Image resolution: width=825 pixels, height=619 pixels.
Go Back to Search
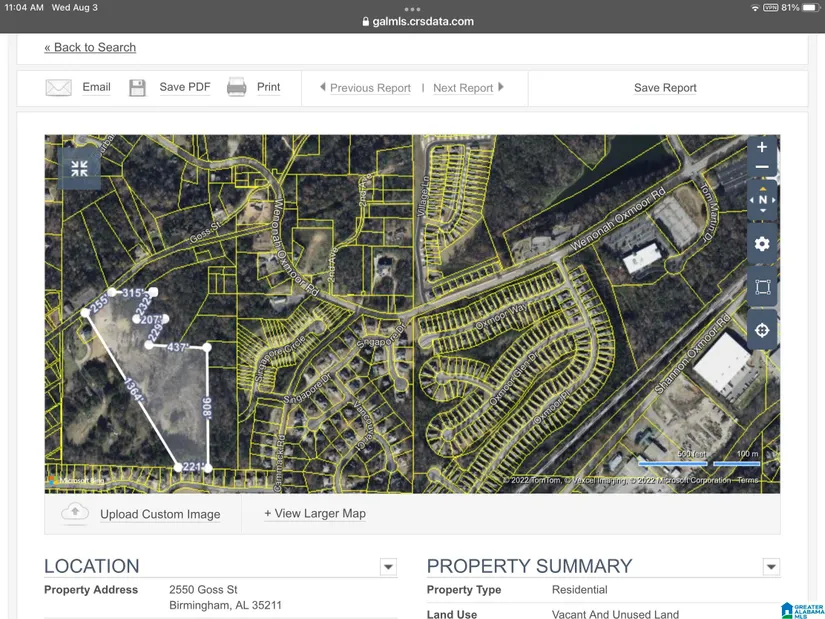pyautogui.click(x=90, y=47)
